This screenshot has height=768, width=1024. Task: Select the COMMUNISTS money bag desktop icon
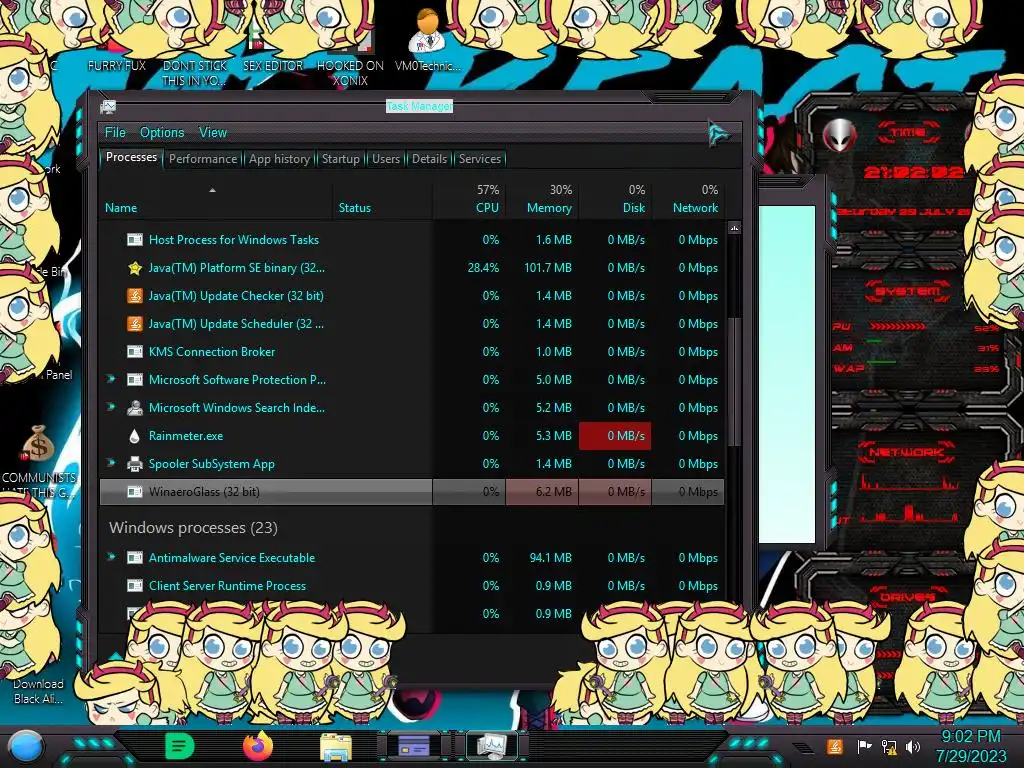39,443
